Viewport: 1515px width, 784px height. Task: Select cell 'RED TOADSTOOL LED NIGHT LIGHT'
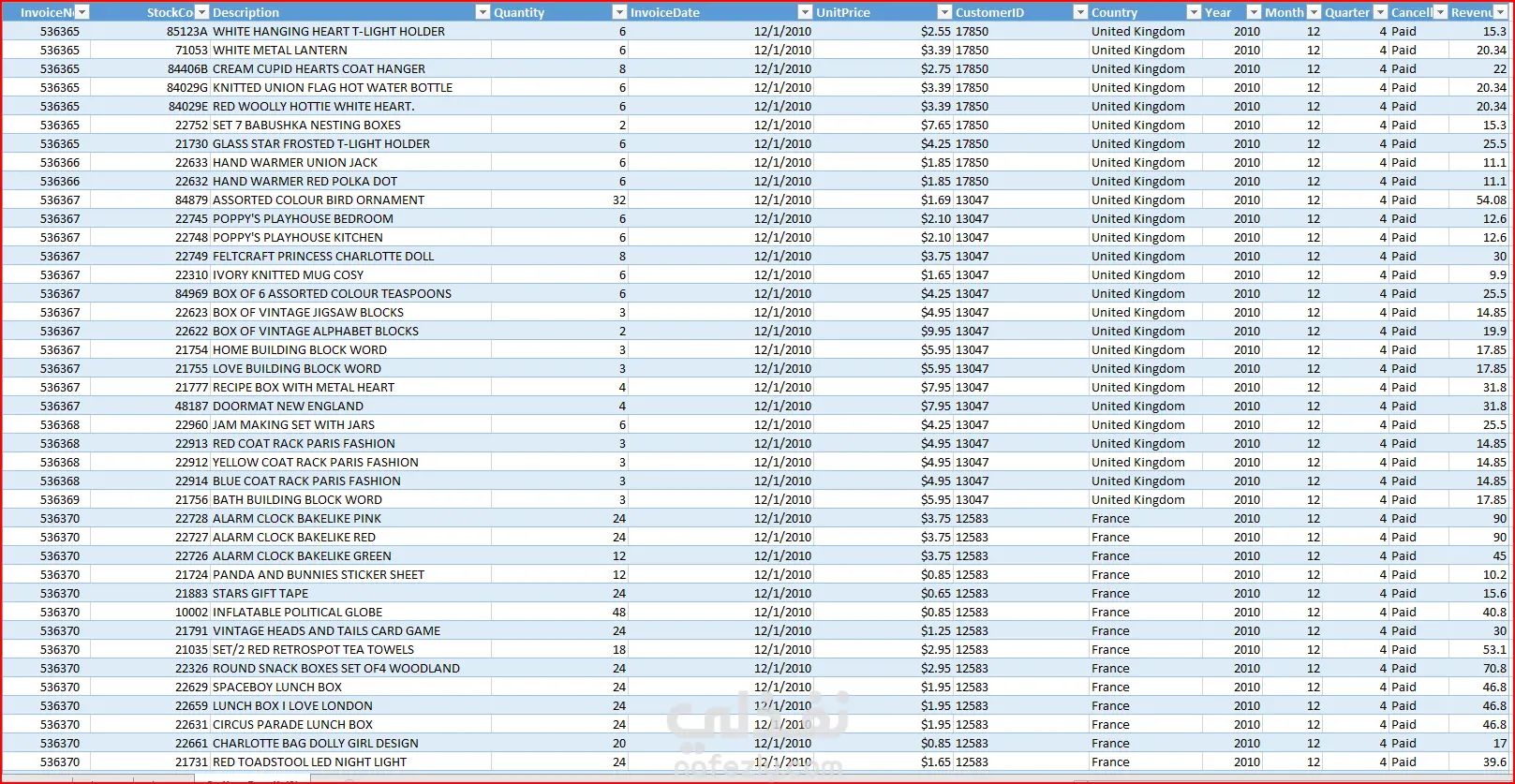point(350,762)
